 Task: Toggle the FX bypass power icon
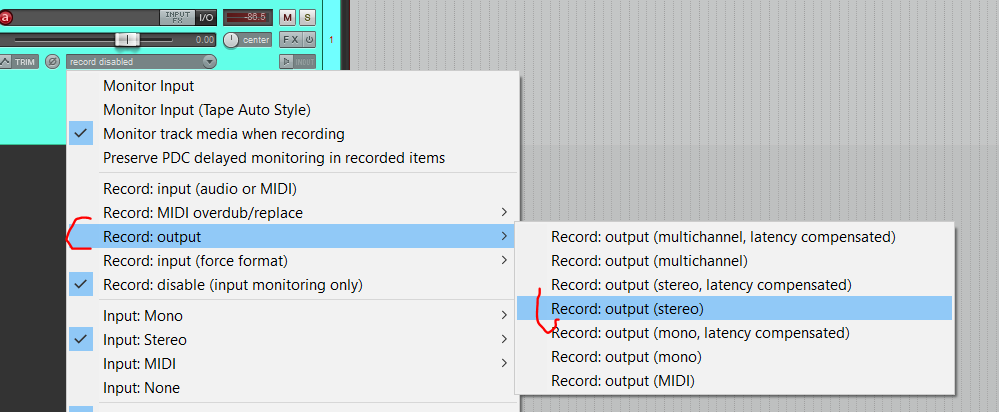309,40
